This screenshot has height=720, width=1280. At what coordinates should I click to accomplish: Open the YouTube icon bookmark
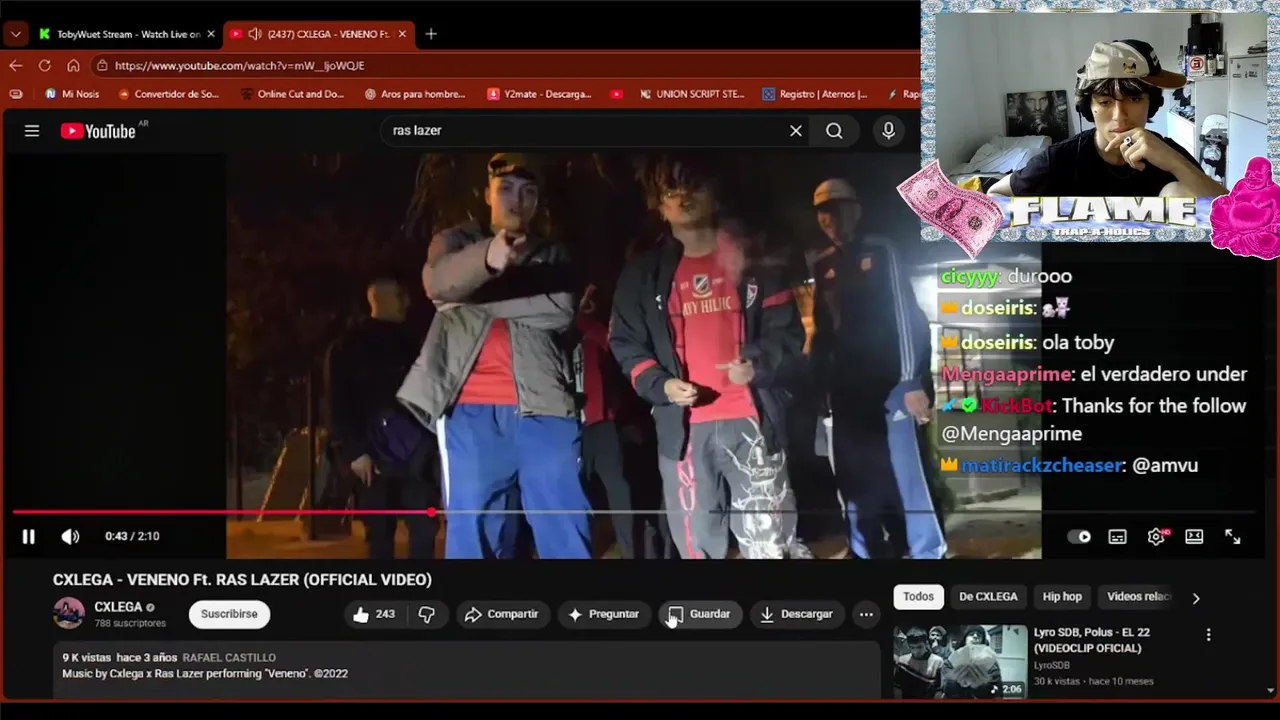[616, 94]
